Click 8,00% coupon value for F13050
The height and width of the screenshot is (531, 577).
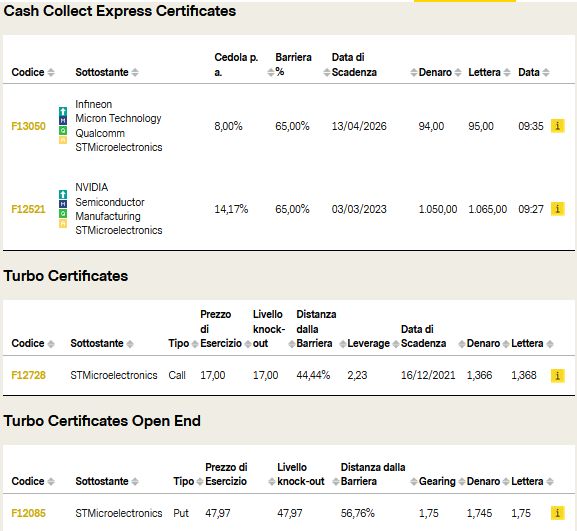click(228, 126)
